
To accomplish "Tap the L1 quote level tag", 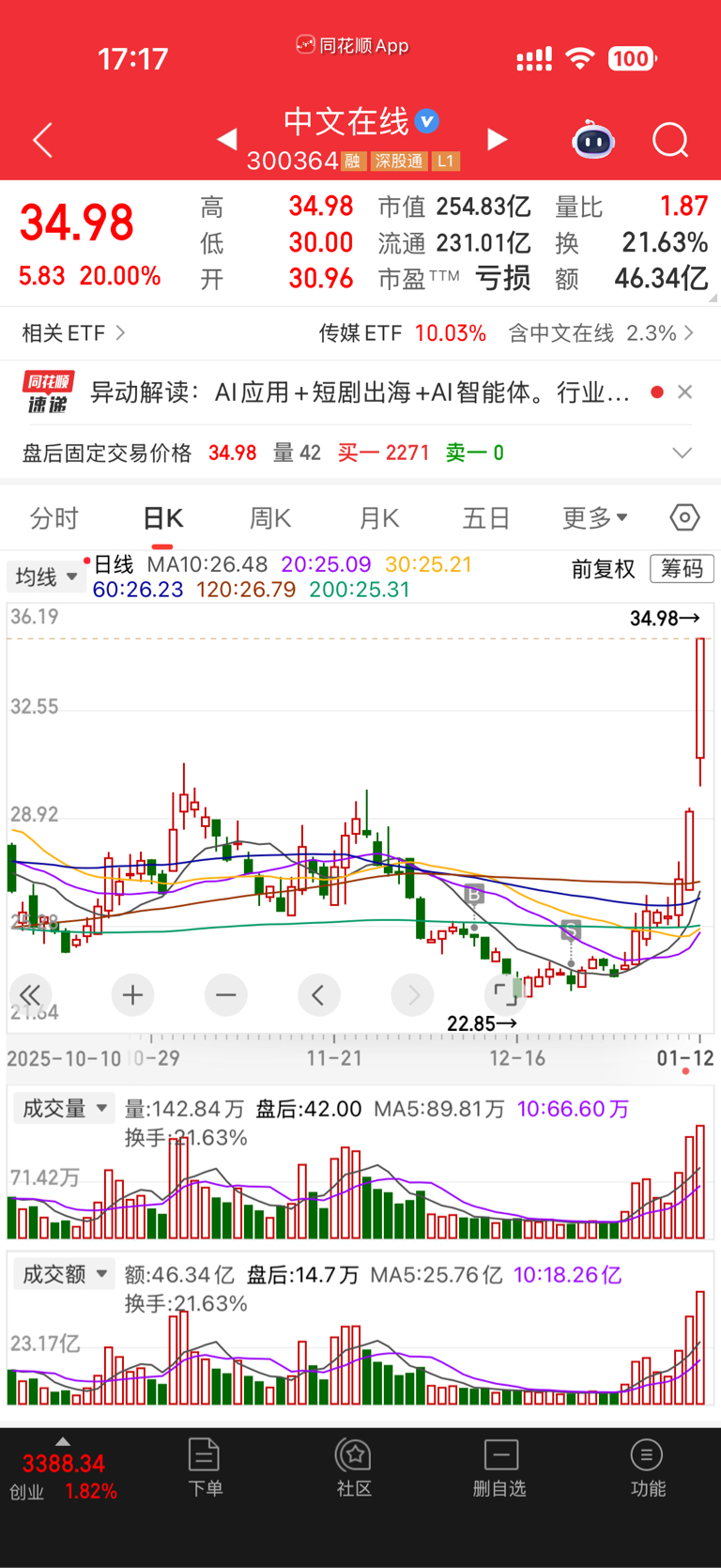I will coord(446,161).
